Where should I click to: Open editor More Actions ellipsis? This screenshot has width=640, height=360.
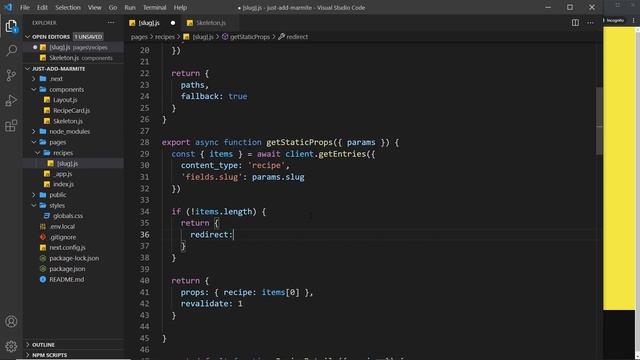[590, 23]
